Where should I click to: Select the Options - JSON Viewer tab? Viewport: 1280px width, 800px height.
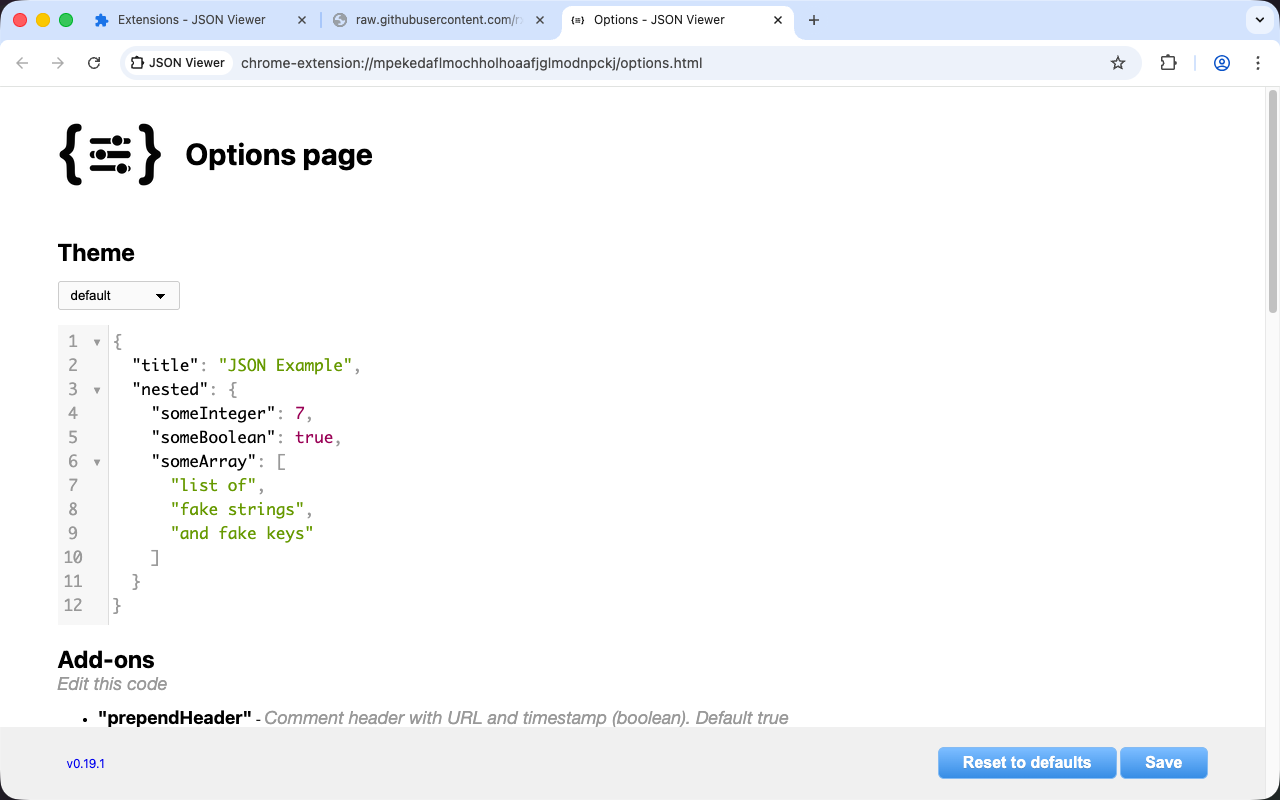coord(676,20)
